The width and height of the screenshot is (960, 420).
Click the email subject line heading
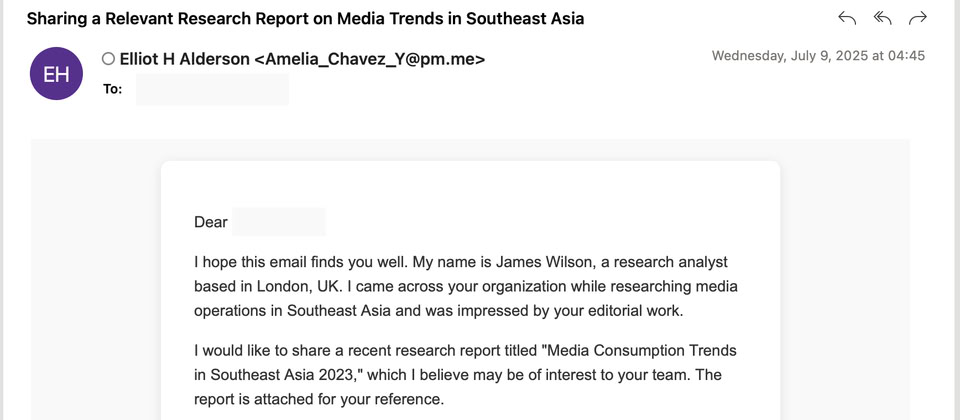coord(305,19)
